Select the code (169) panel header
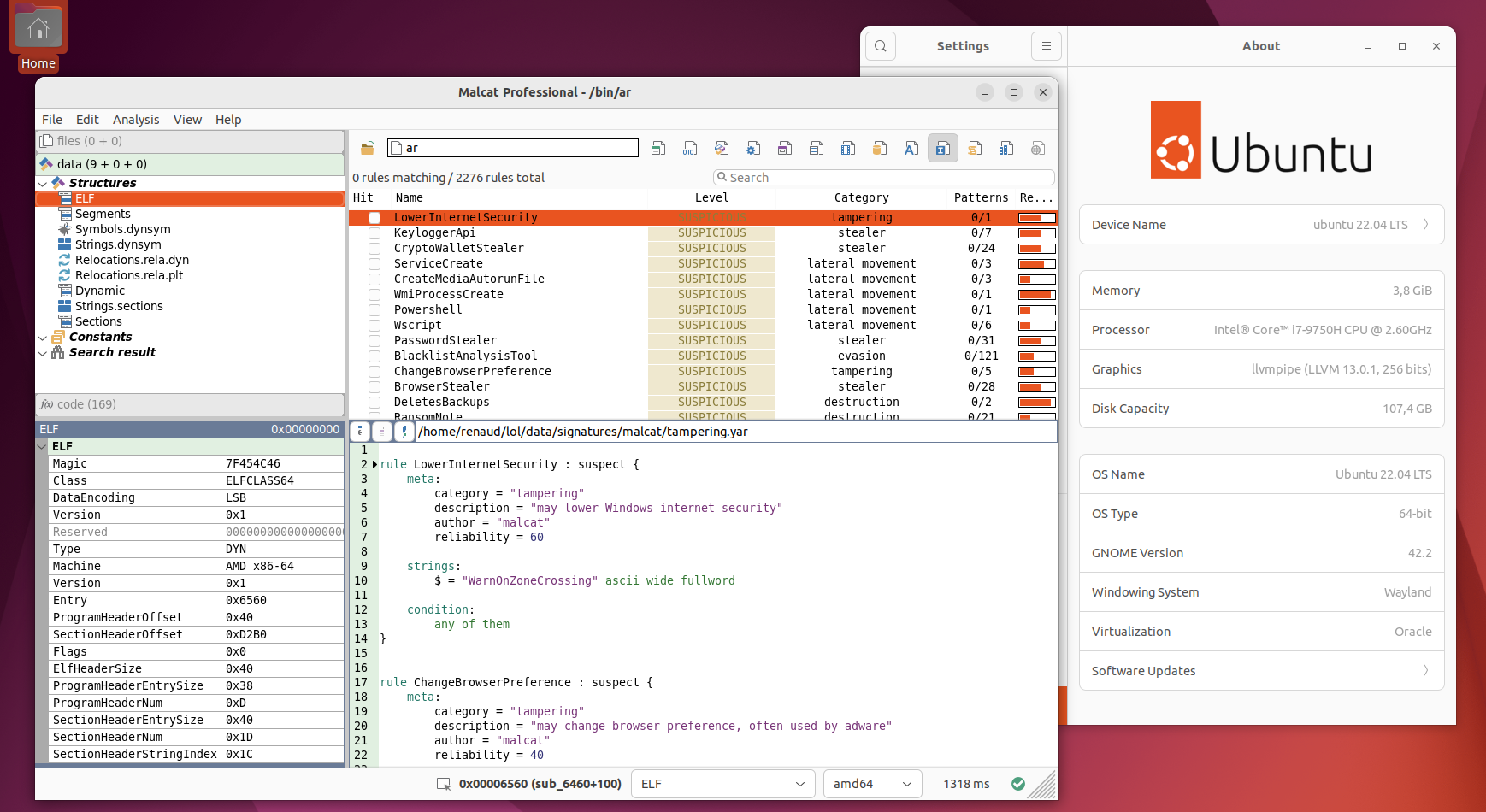 [190, 404]
